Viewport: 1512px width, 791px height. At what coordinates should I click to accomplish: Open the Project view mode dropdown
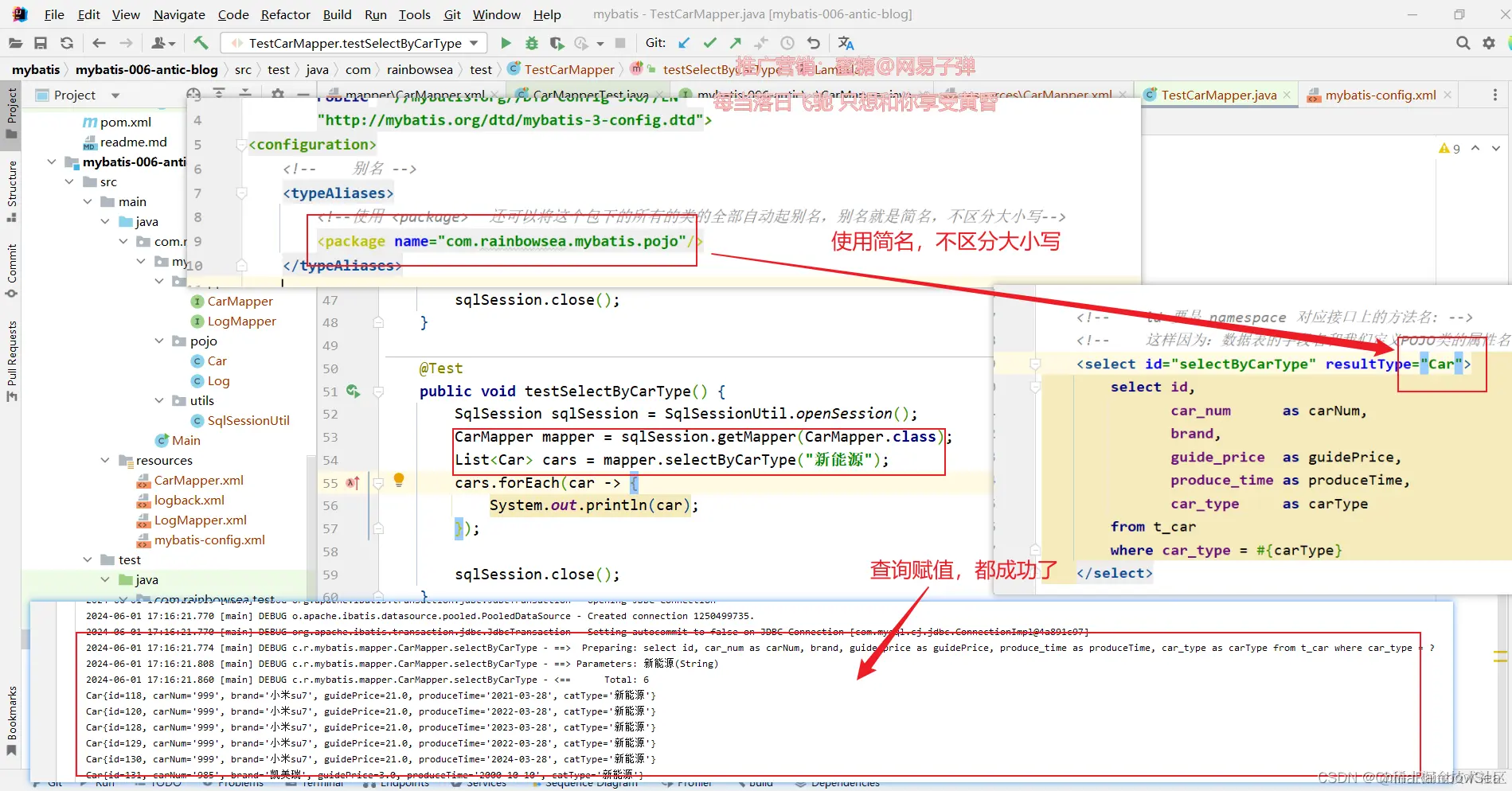(115, 95)
